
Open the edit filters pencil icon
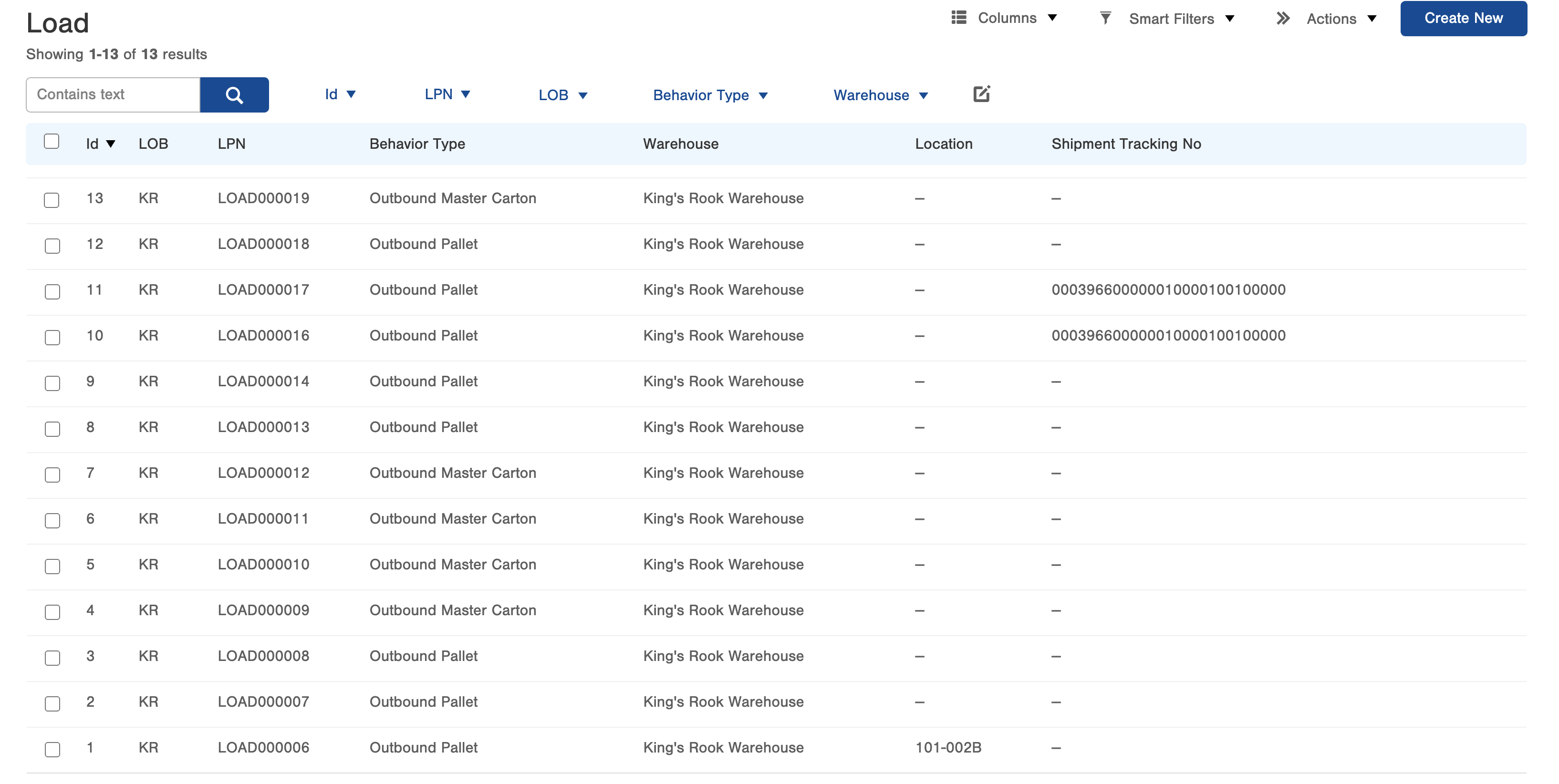(x=981, y=94)
